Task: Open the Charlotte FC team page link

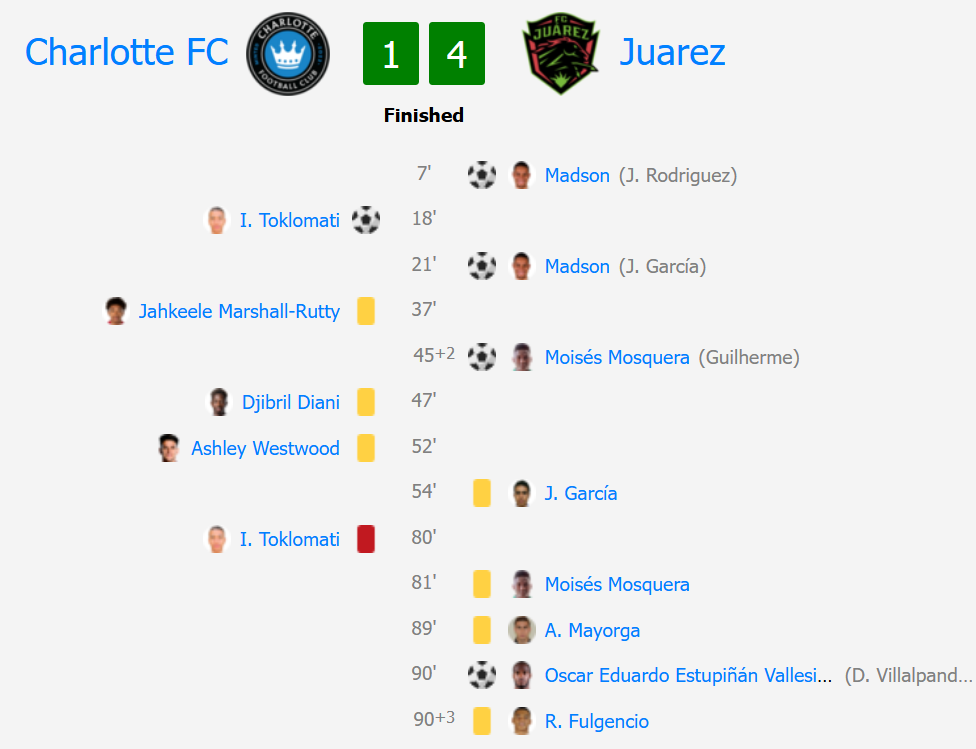Action: point(127,52)
